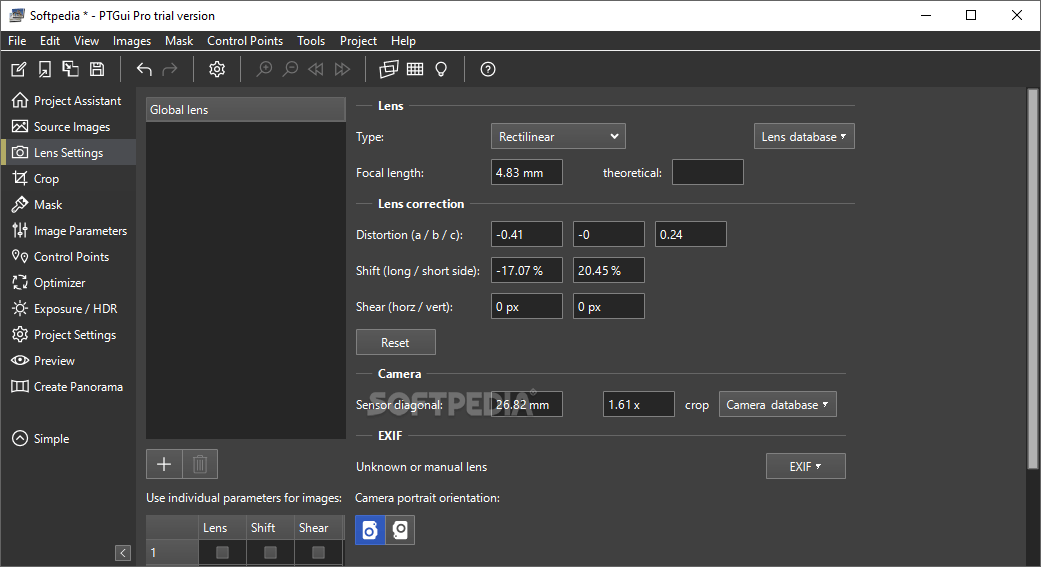Show the grid table toolbar icon
Screen dimensions: 1041x567
pyautogui.click(x=415, y=69)
